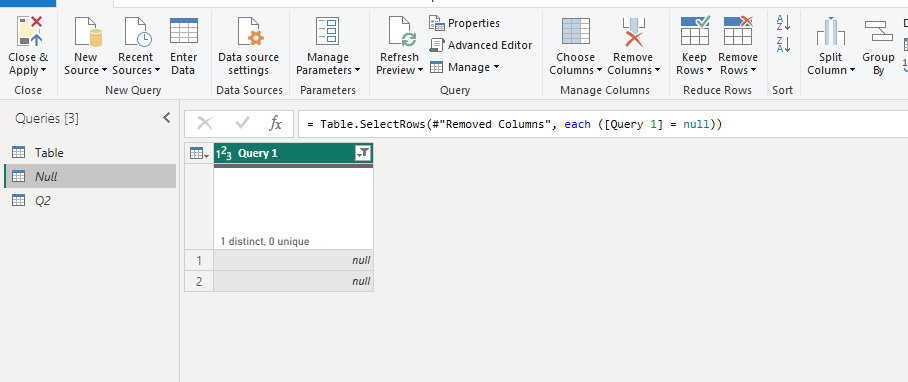Viewport: 908px width, 382px height.
Task: Click inside the formula bar
Action: (x=603, y=124)
